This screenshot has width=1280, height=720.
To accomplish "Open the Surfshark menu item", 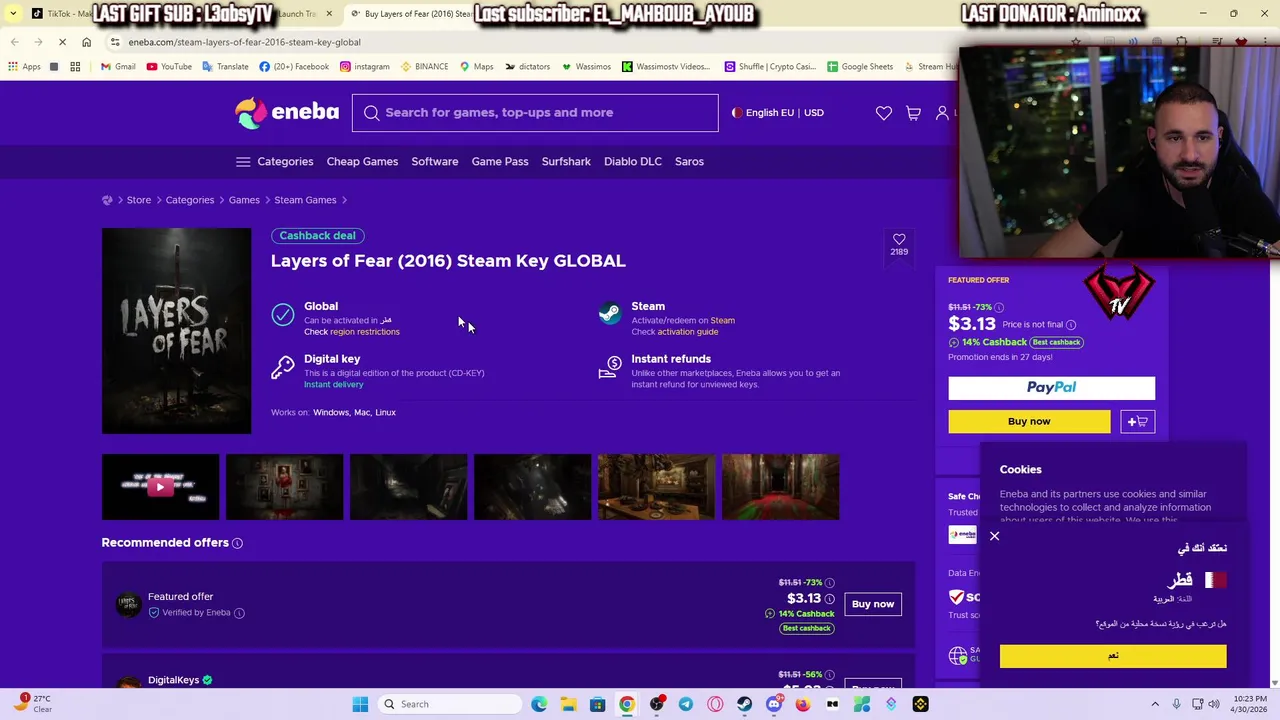I will point(566,162).
